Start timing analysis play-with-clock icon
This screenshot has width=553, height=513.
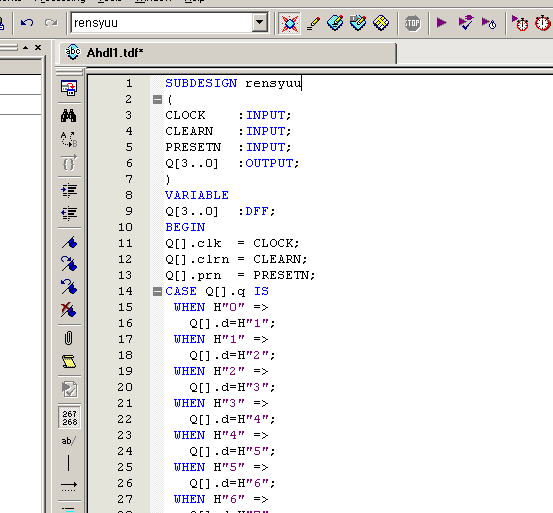tap(489, 23)
